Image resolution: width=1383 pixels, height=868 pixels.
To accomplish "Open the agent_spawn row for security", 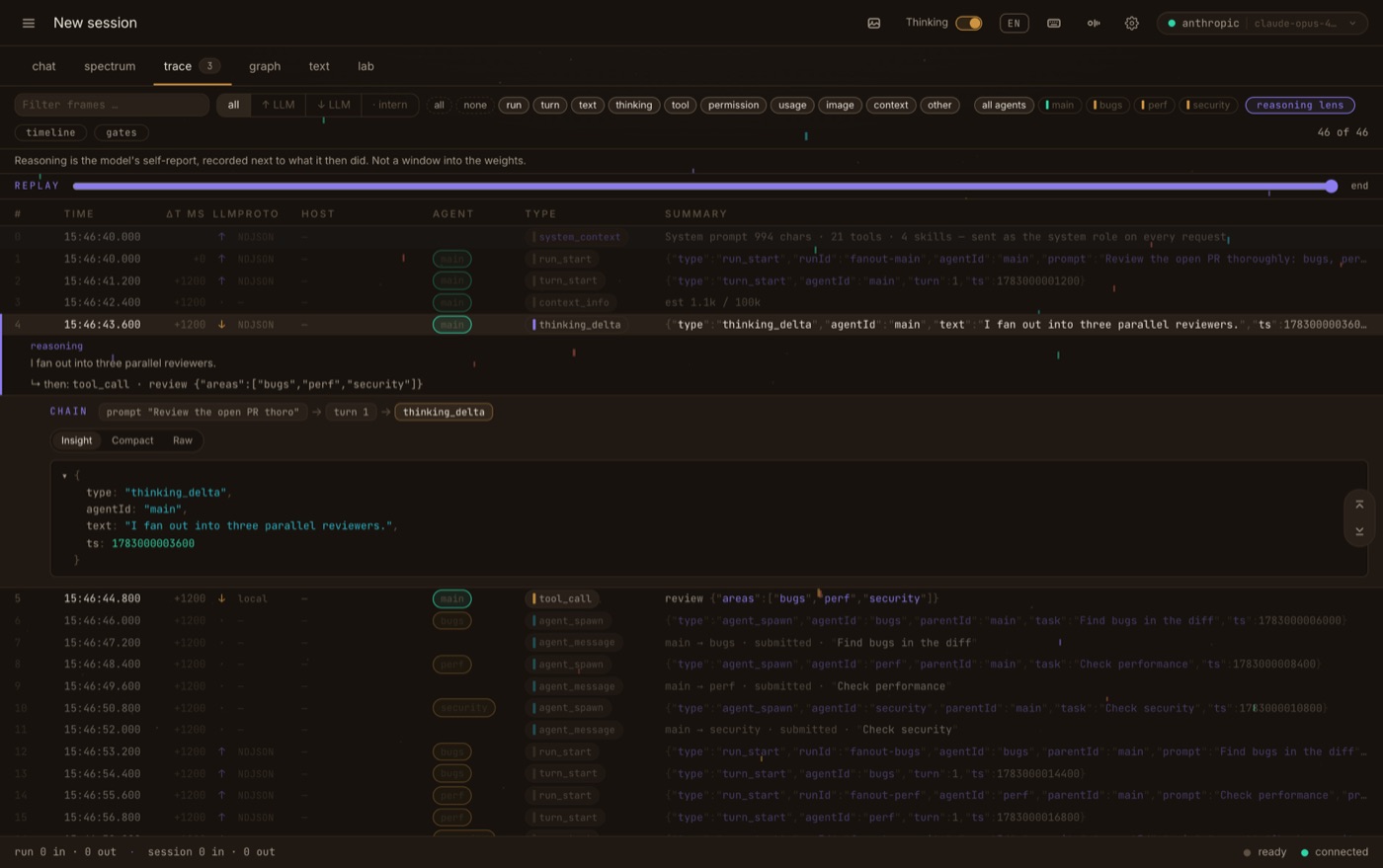I will [x=691, y=708].
